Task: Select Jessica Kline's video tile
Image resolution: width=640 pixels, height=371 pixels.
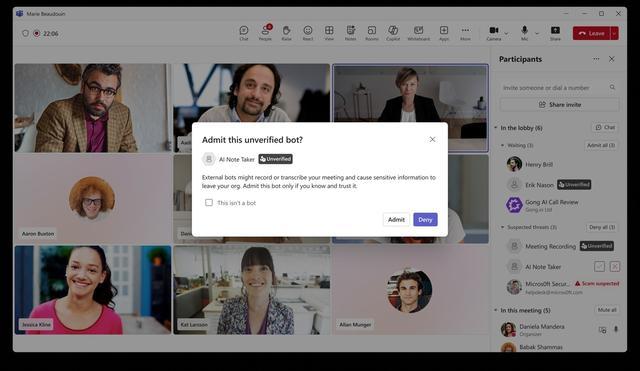Action: [93, 290]
